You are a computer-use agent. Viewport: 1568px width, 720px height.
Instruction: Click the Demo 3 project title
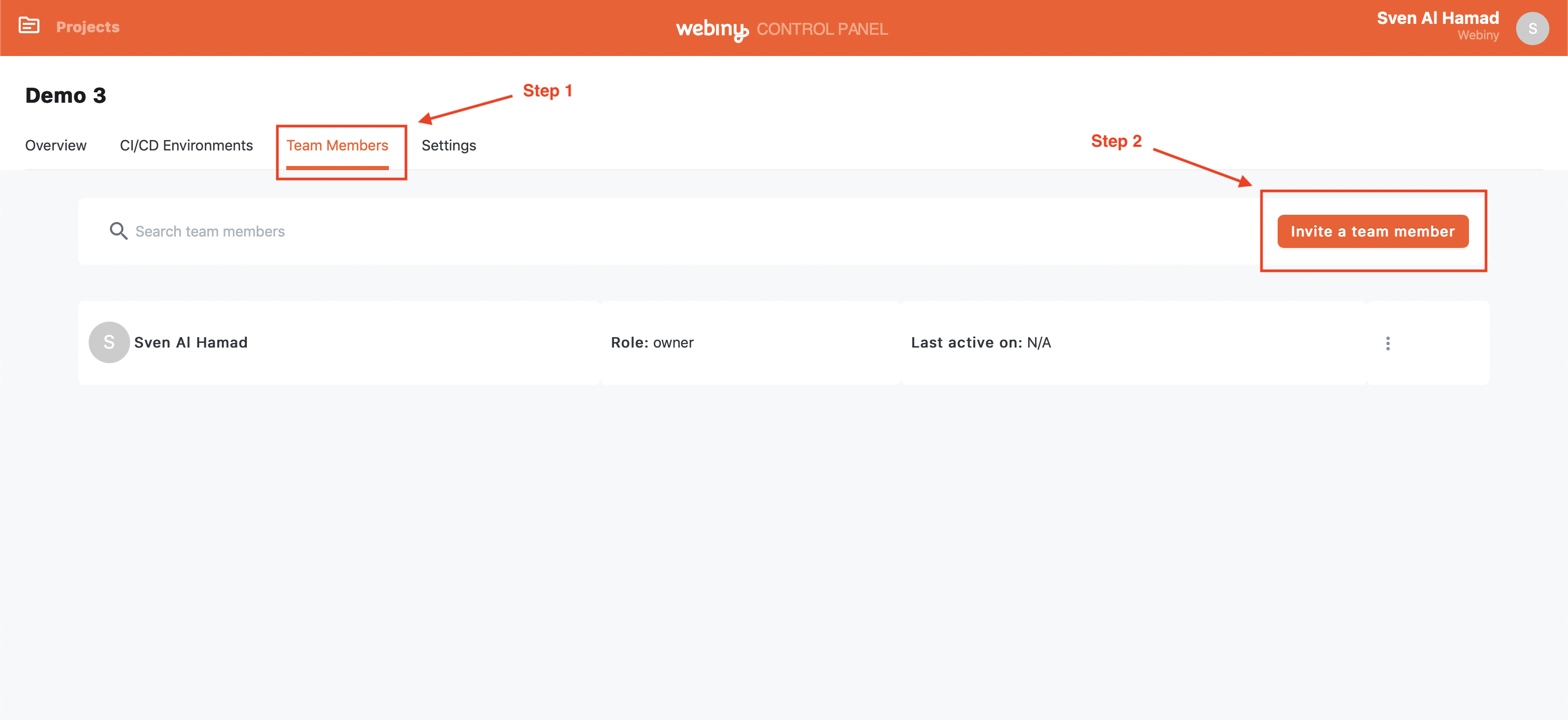[66, 95]
